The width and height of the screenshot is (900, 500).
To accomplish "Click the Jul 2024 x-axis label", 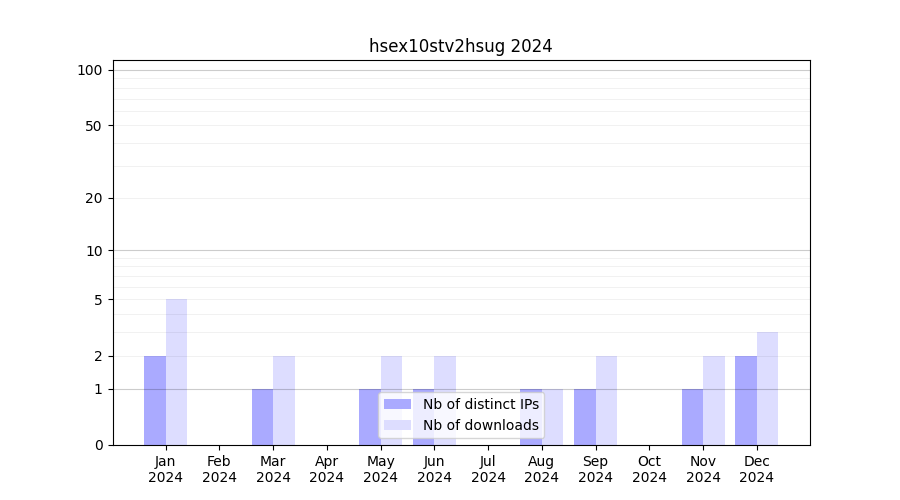I will point(488,469).
